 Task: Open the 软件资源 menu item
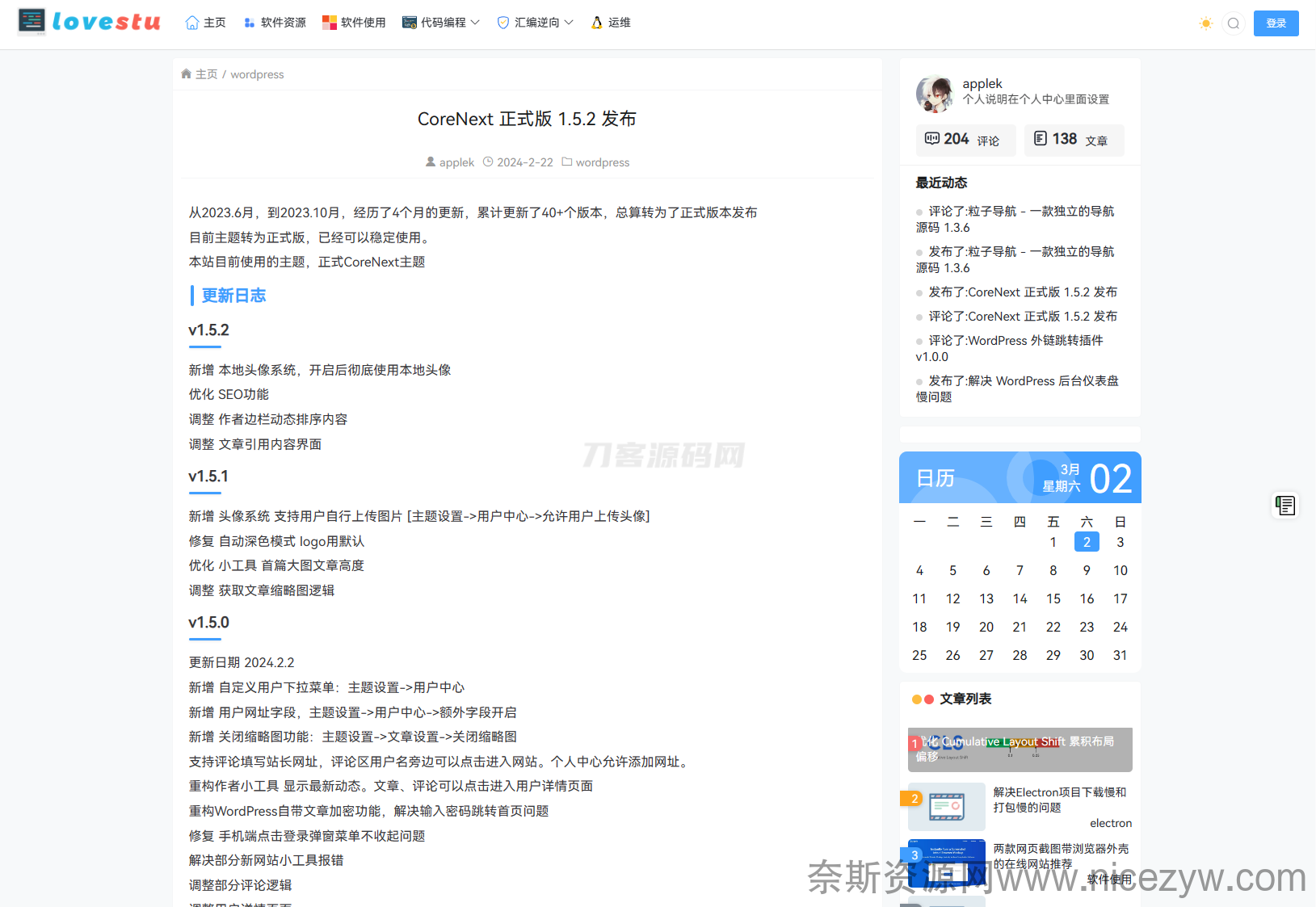(x=275, y=23)
